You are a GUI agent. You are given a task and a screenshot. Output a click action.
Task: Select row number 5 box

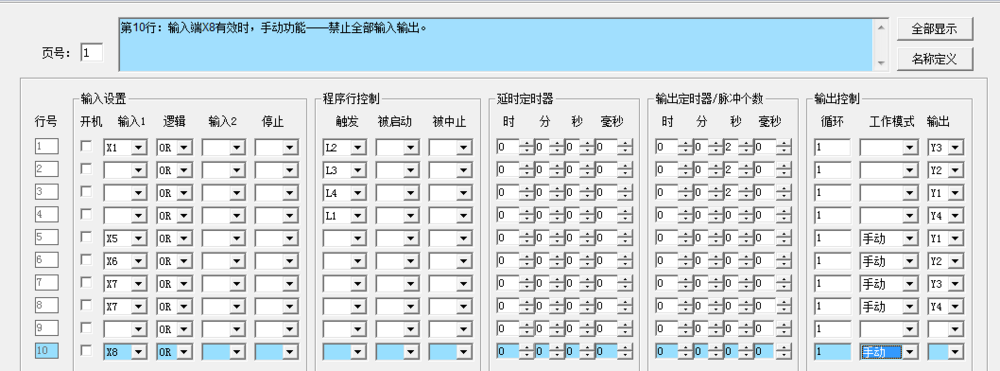(x=47, y=237)
